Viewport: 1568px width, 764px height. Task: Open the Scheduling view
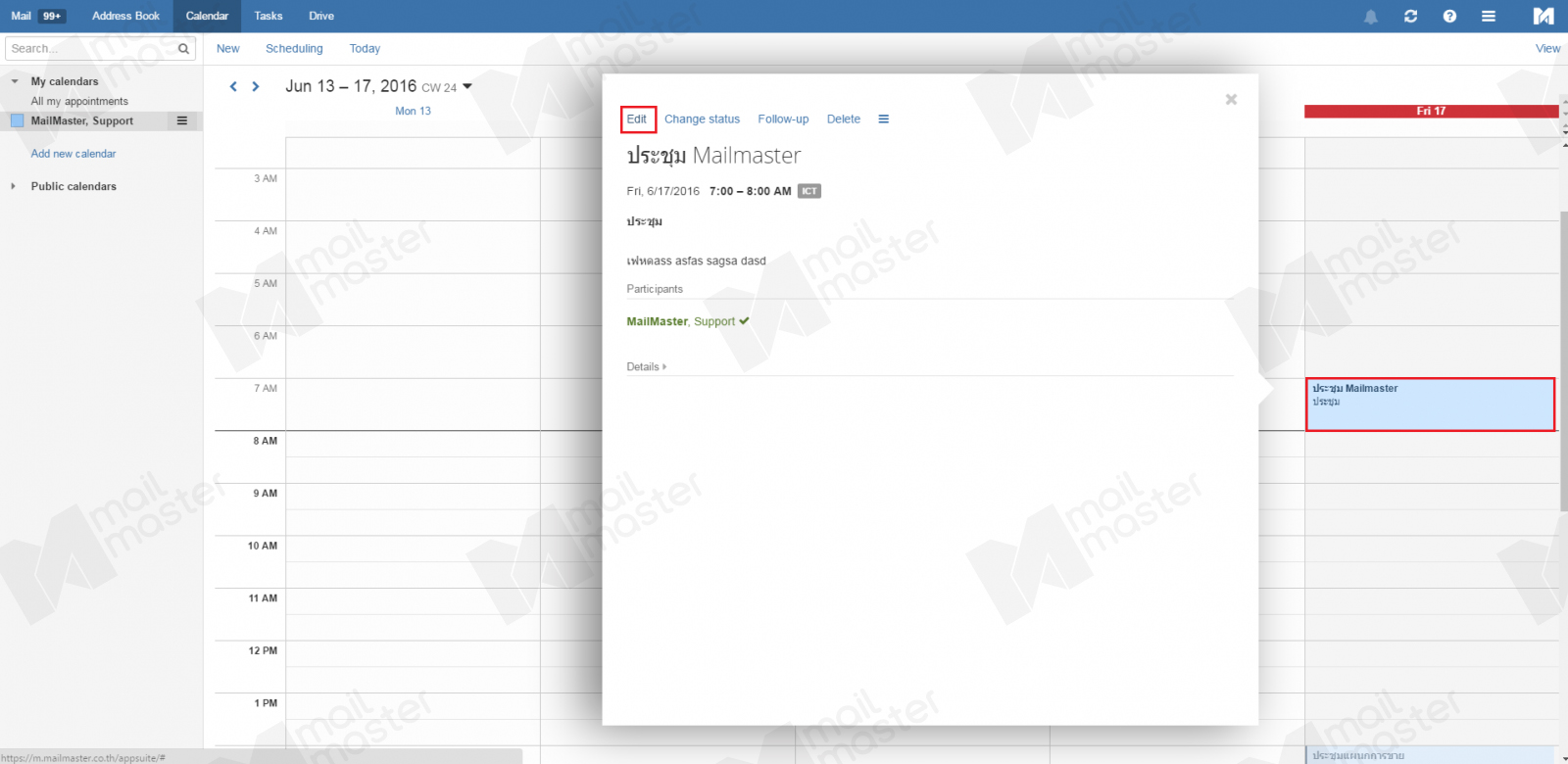tap(294, 48)
